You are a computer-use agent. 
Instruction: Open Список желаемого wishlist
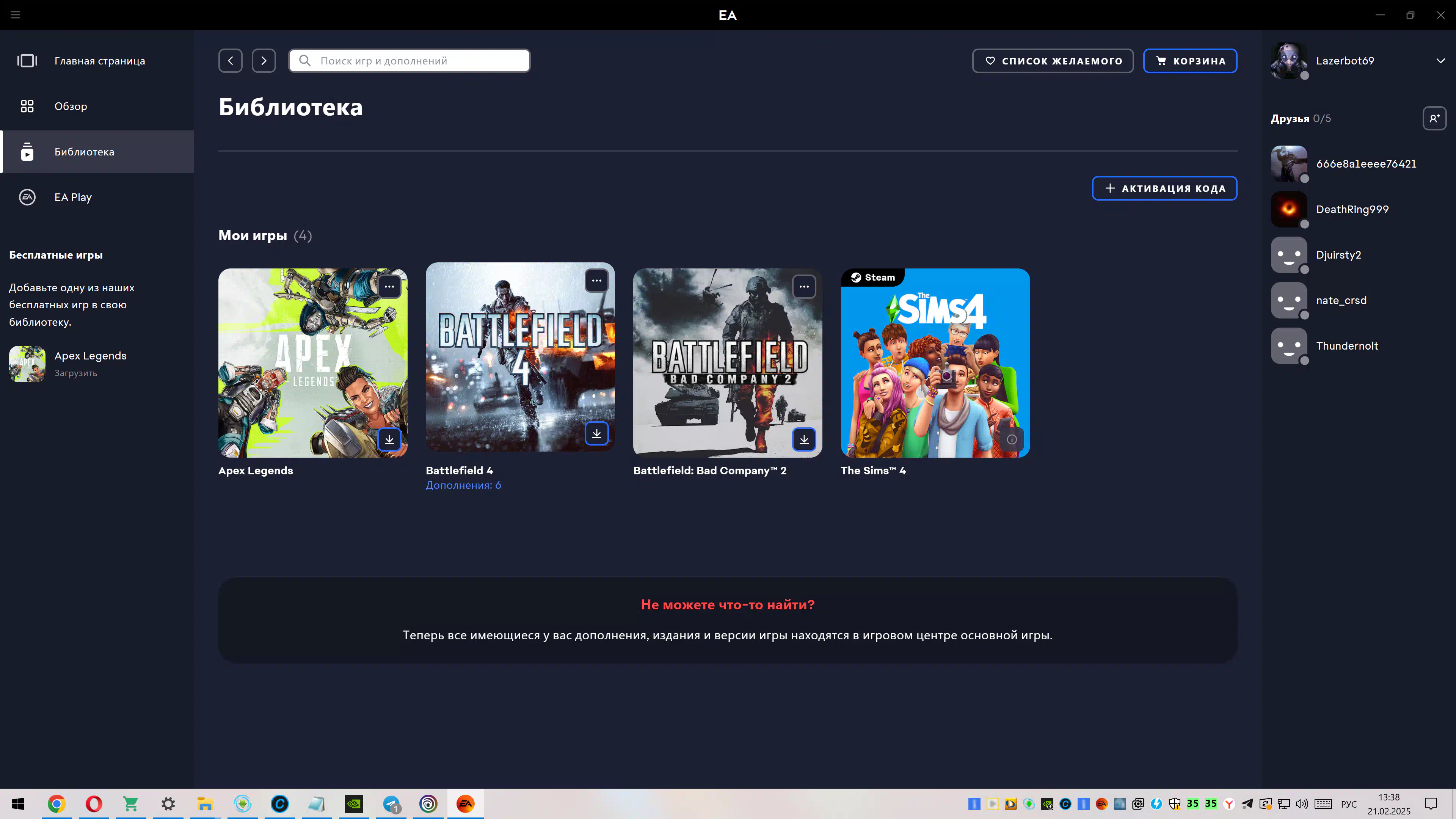coord(1053,61)
